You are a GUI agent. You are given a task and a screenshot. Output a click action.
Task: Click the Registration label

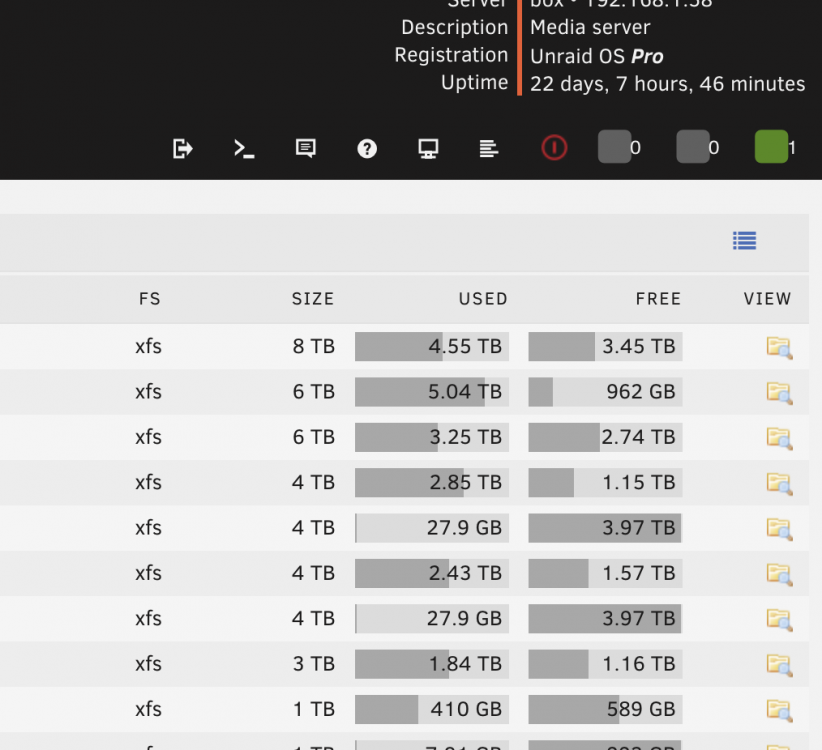pyautogui.click(x=451, y=55)
